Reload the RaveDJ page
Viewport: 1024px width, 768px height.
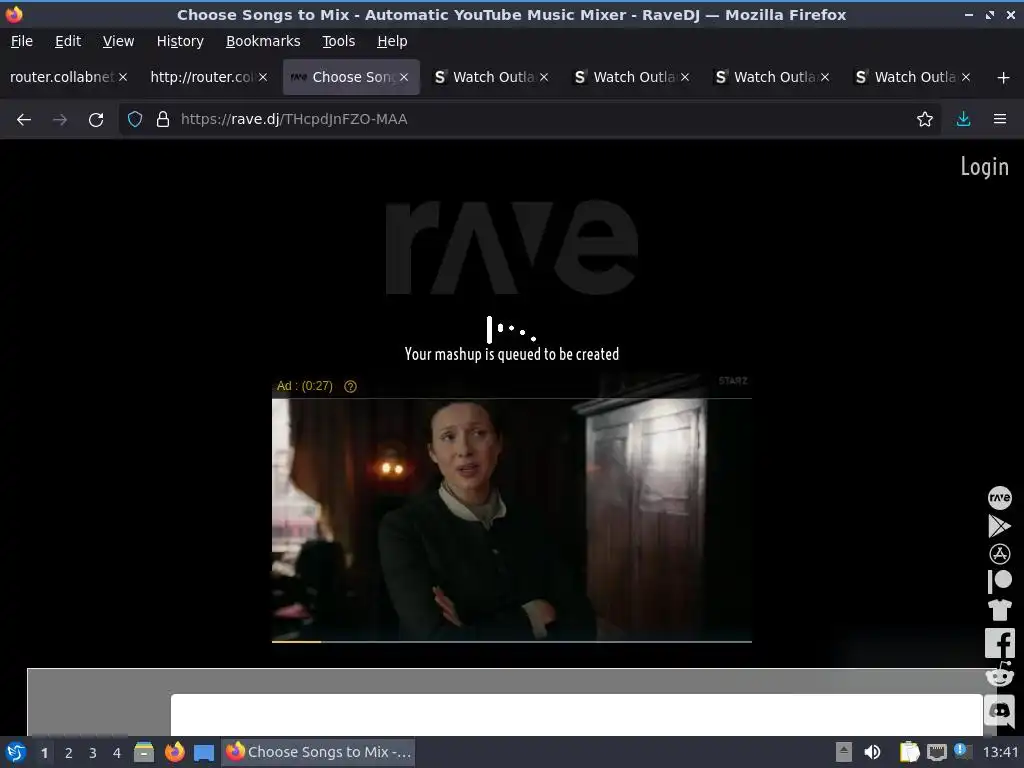click(x=96, y=120)
